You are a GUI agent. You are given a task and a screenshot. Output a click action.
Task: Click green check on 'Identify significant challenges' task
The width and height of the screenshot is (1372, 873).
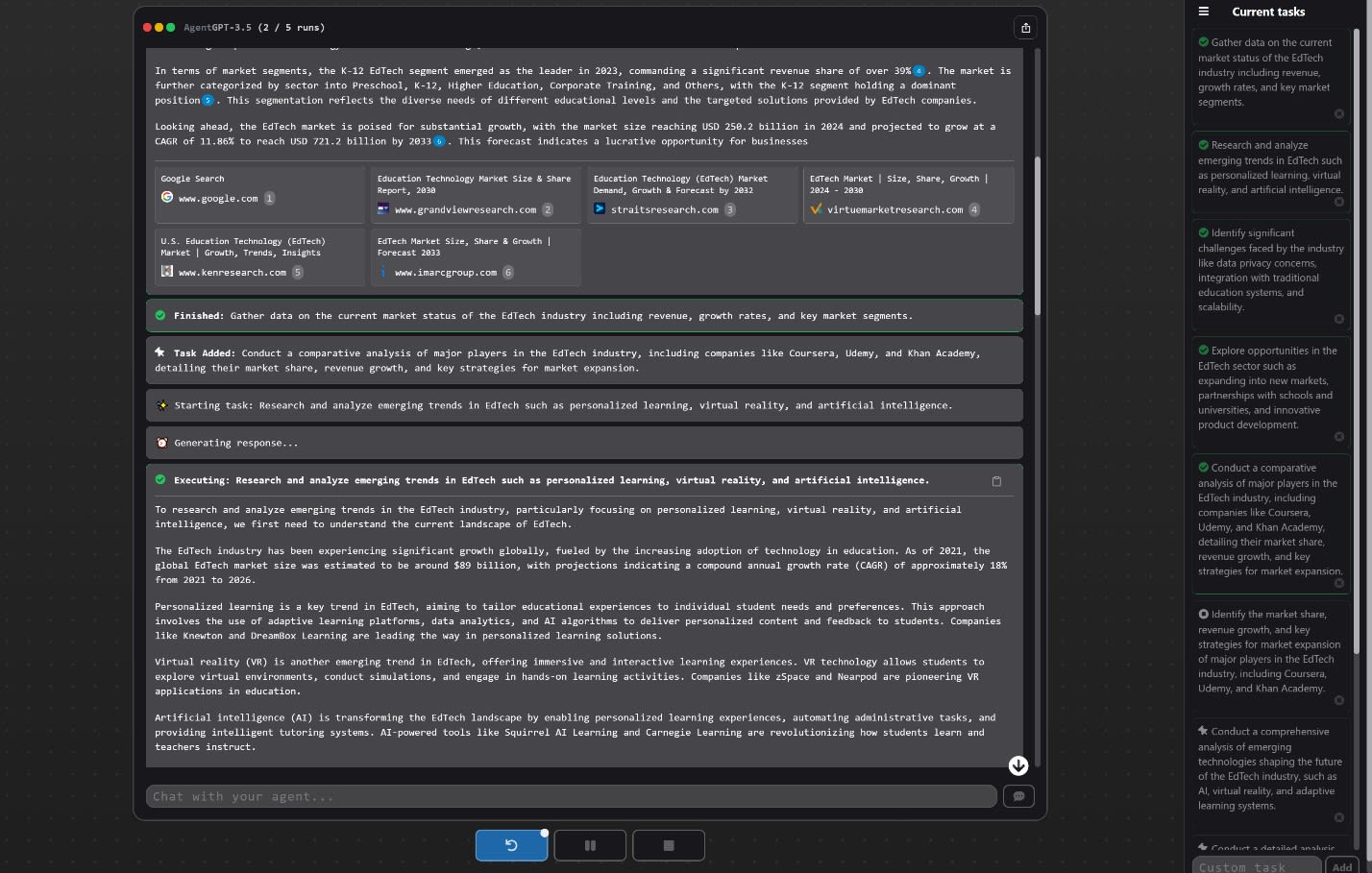coord(1203,232)
